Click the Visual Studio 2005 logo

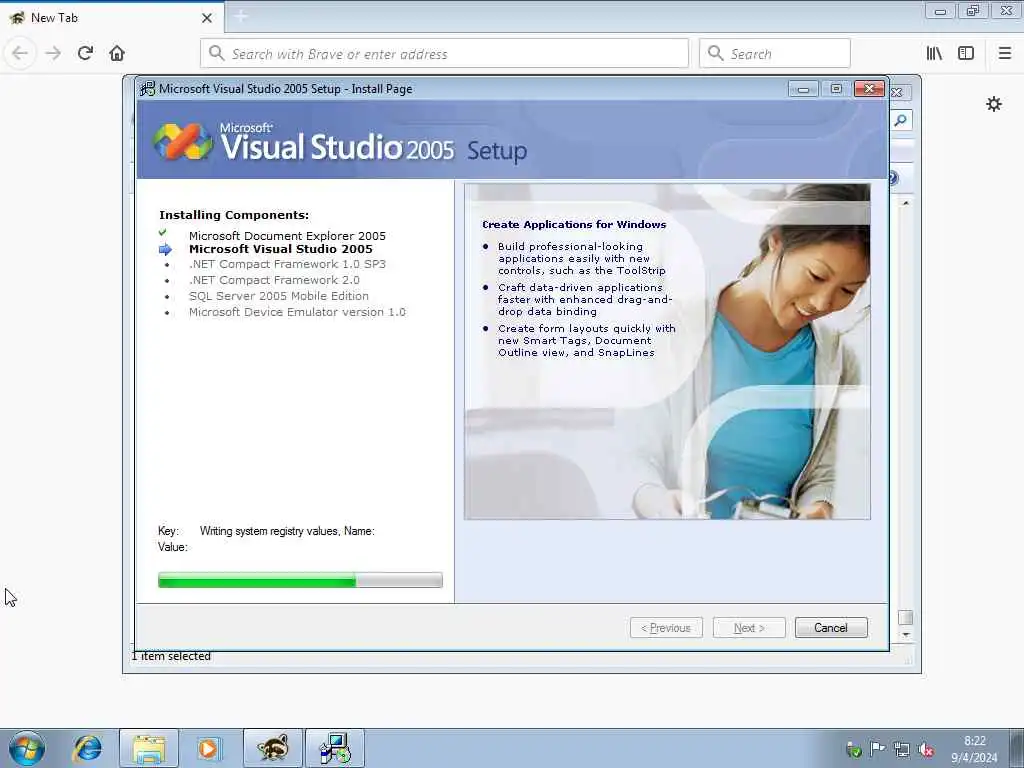(x=183, y=141)
